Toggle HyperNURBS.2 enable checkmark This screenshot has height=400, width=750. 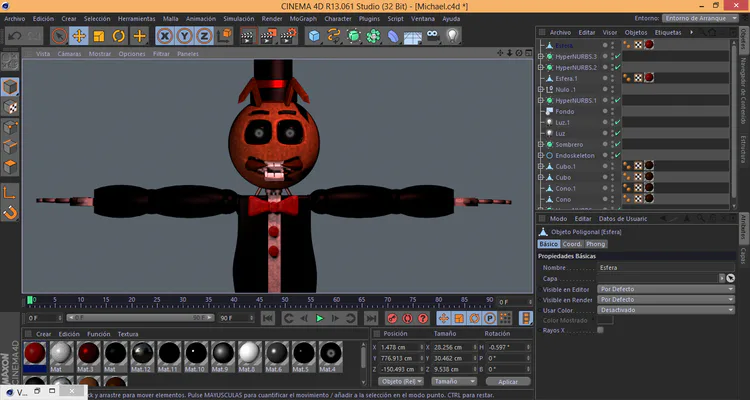618,67
